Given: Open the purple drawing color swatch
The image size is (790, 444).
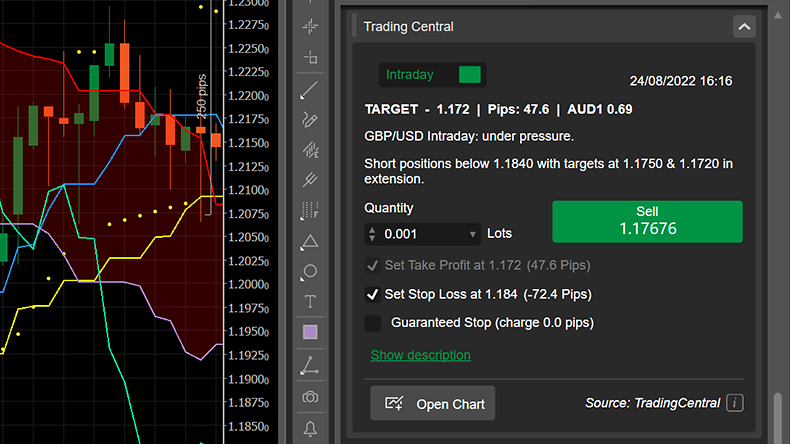Looking at the screenshot, I should point(310,332).
